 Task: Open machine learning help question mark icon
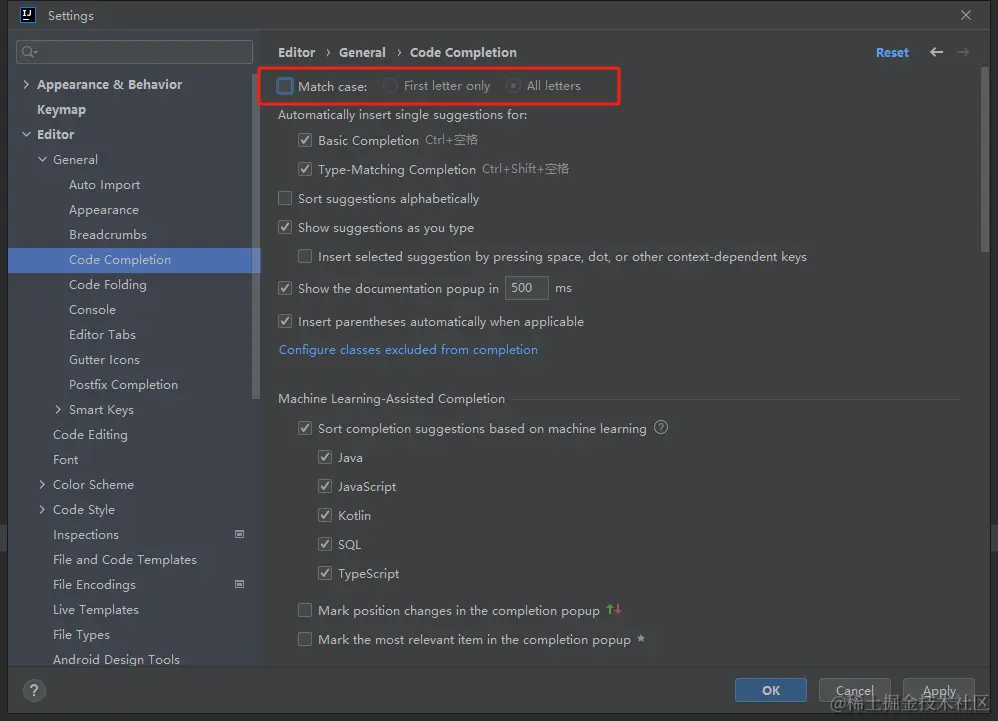(661, 428)
